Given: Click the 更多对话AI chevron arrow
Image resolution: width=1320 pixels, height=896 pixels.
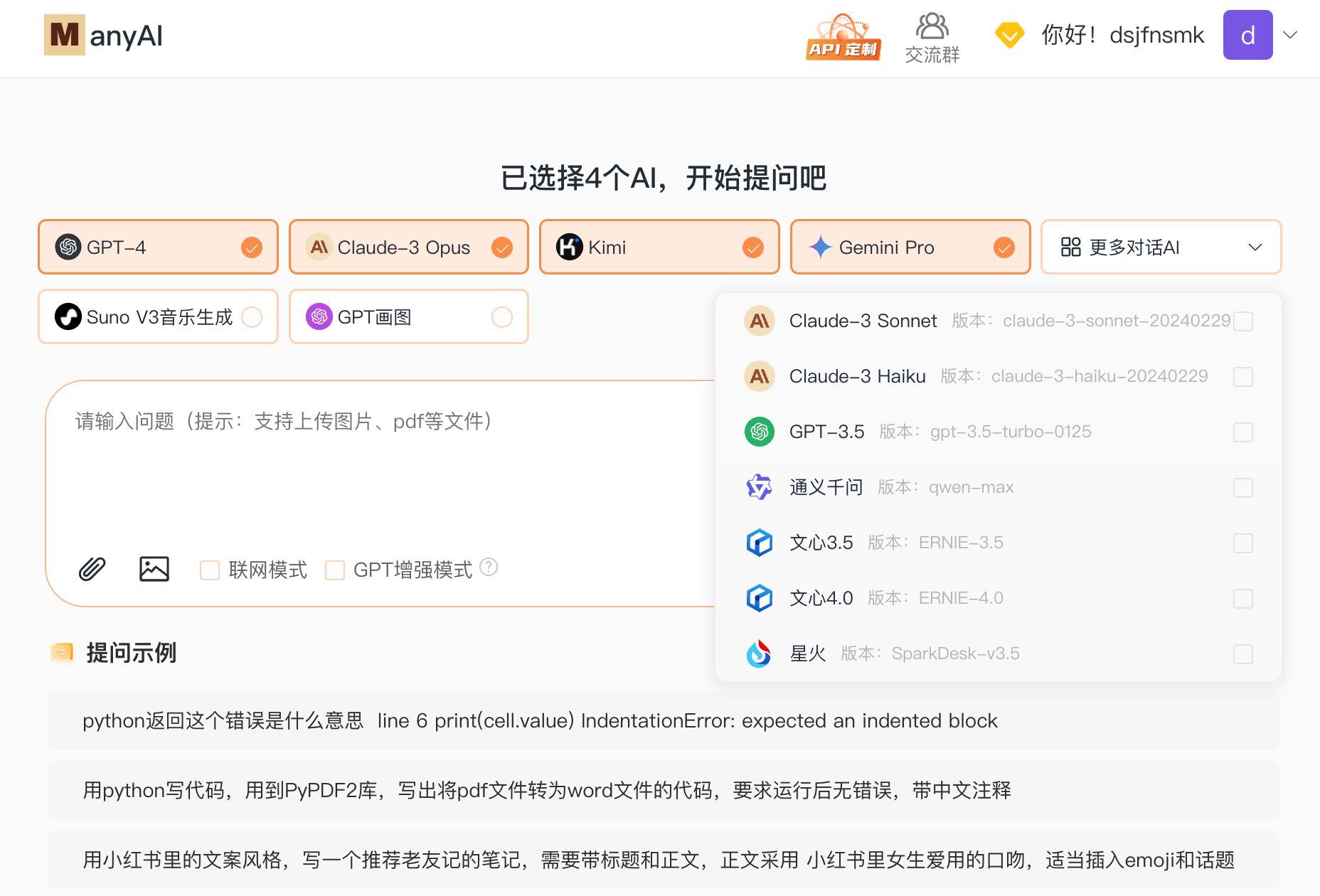Looking at the screenshot, I should pyautogui.click(x=1255, y=247).
